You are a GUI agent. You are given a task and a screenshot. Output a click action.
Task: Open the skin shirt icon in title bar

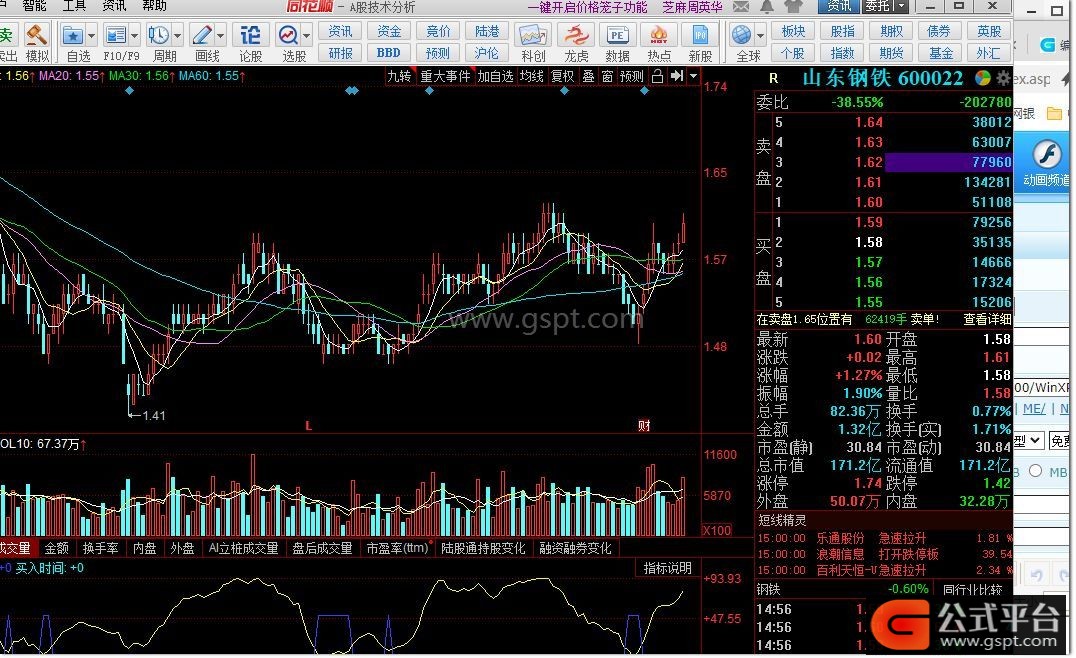[793, 6]
